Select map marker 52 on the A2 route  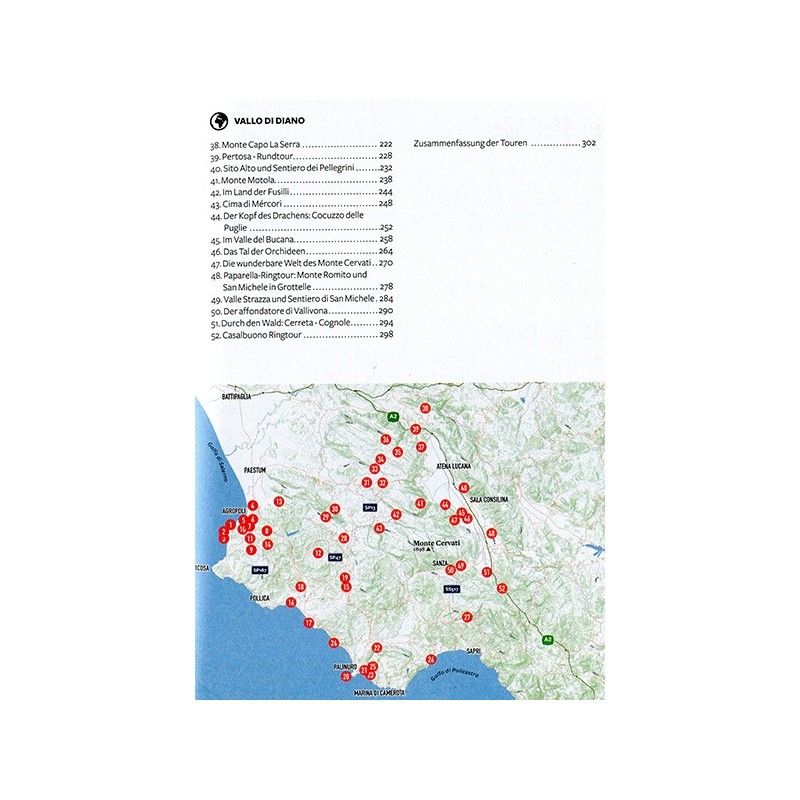(x=502, y=588)
